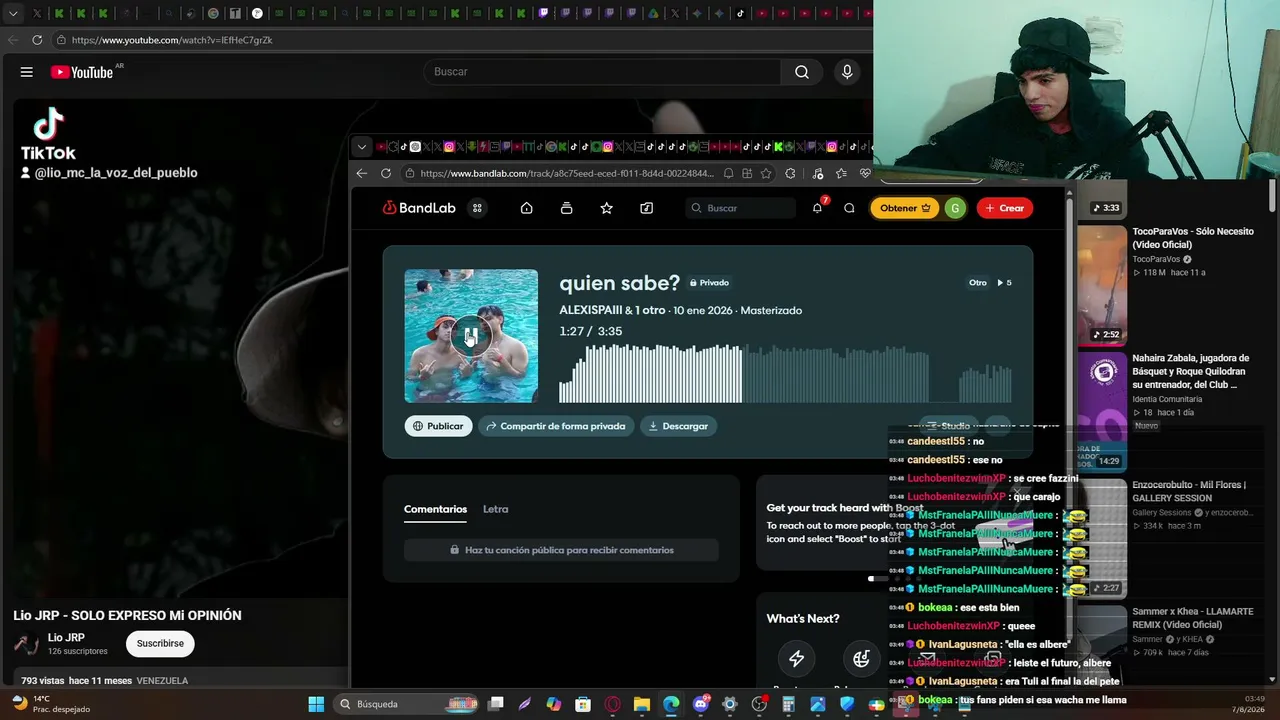Open BandLab chat messages icon
This screenshot has height=720, width=1280.
(849, 208)
